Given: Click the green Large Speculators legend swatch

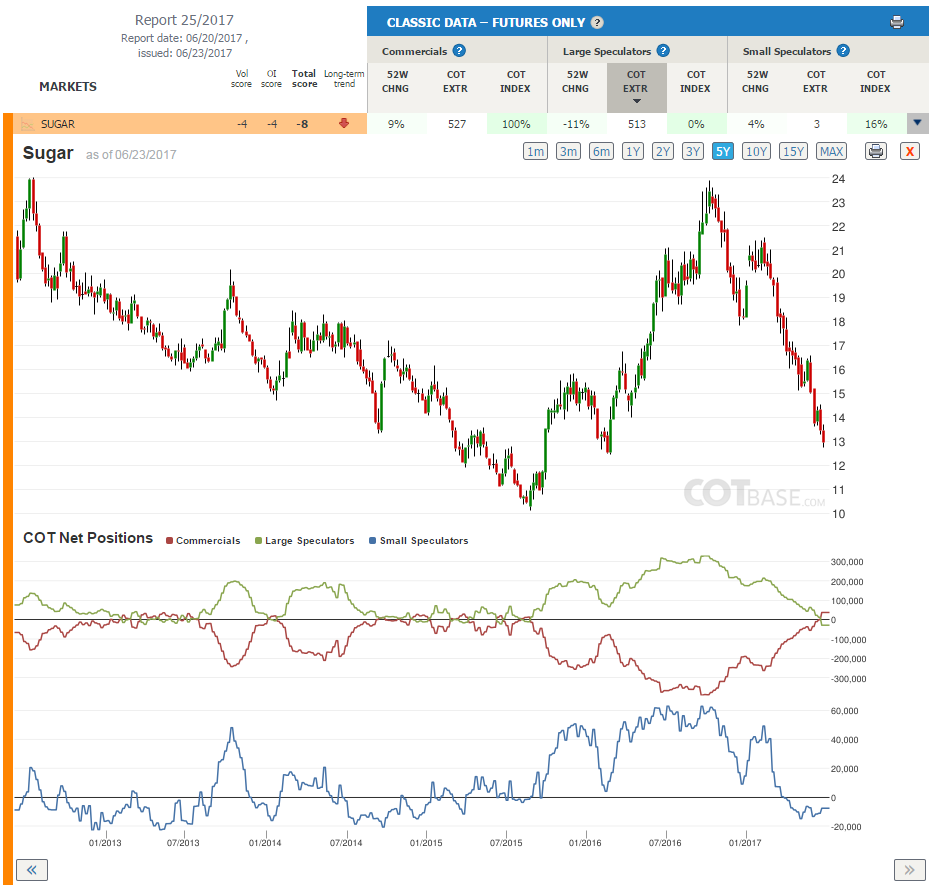Looking at the screenshot, I should pos(258,540).
